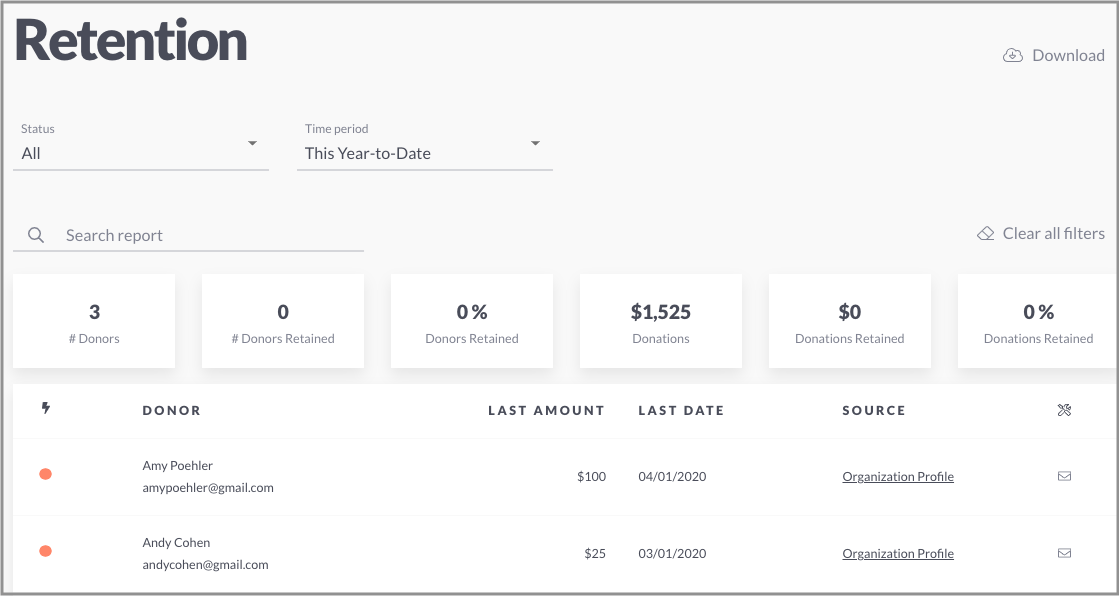Screen dimensions: 1119x596
Task: Click the Download button text
Action: coord(1068,56)
